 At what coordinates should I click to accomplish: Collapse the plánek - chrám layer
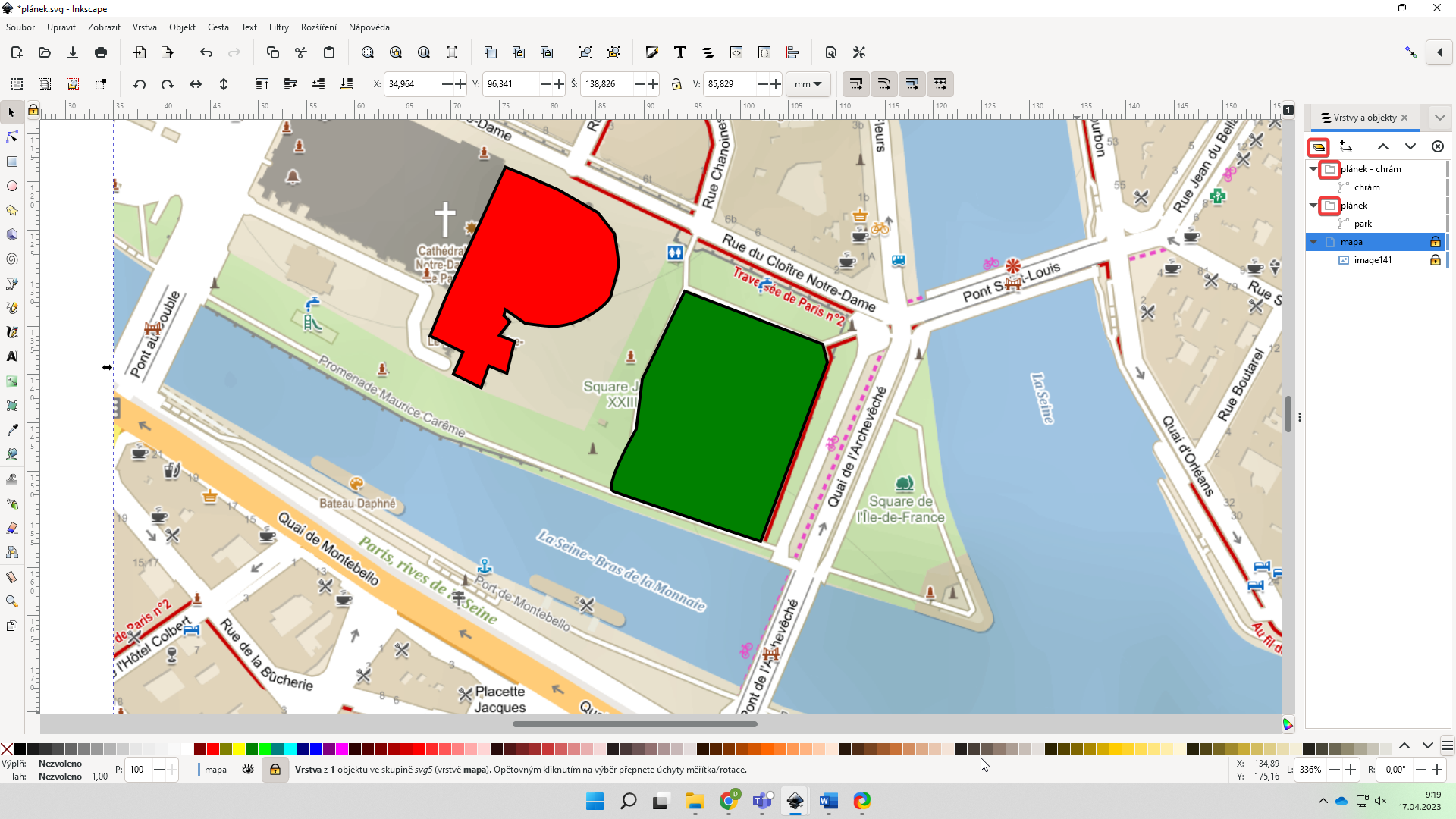[x=1313, y=168]
